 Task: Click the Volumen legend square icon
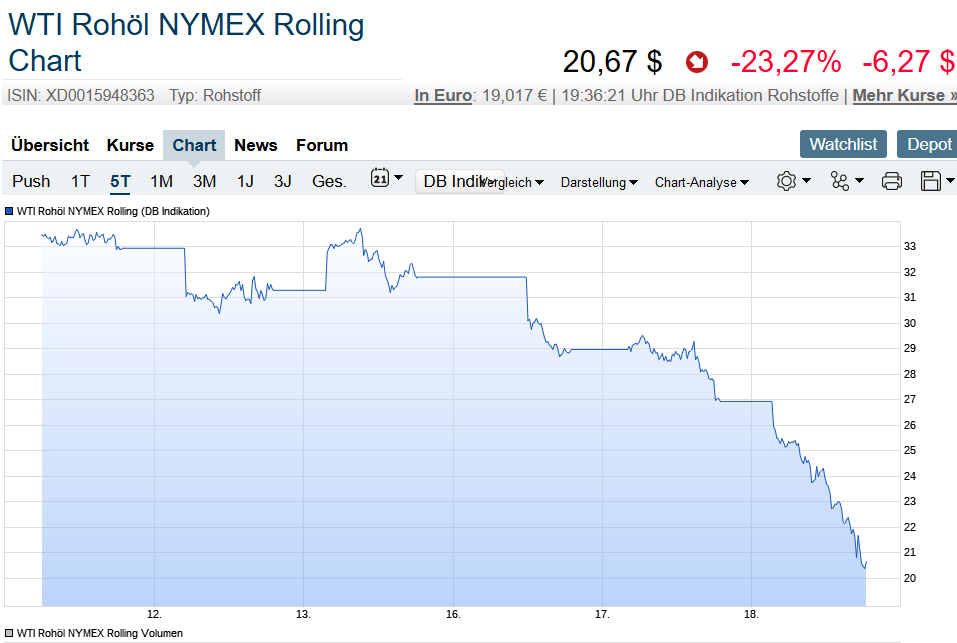pos(10,633)
